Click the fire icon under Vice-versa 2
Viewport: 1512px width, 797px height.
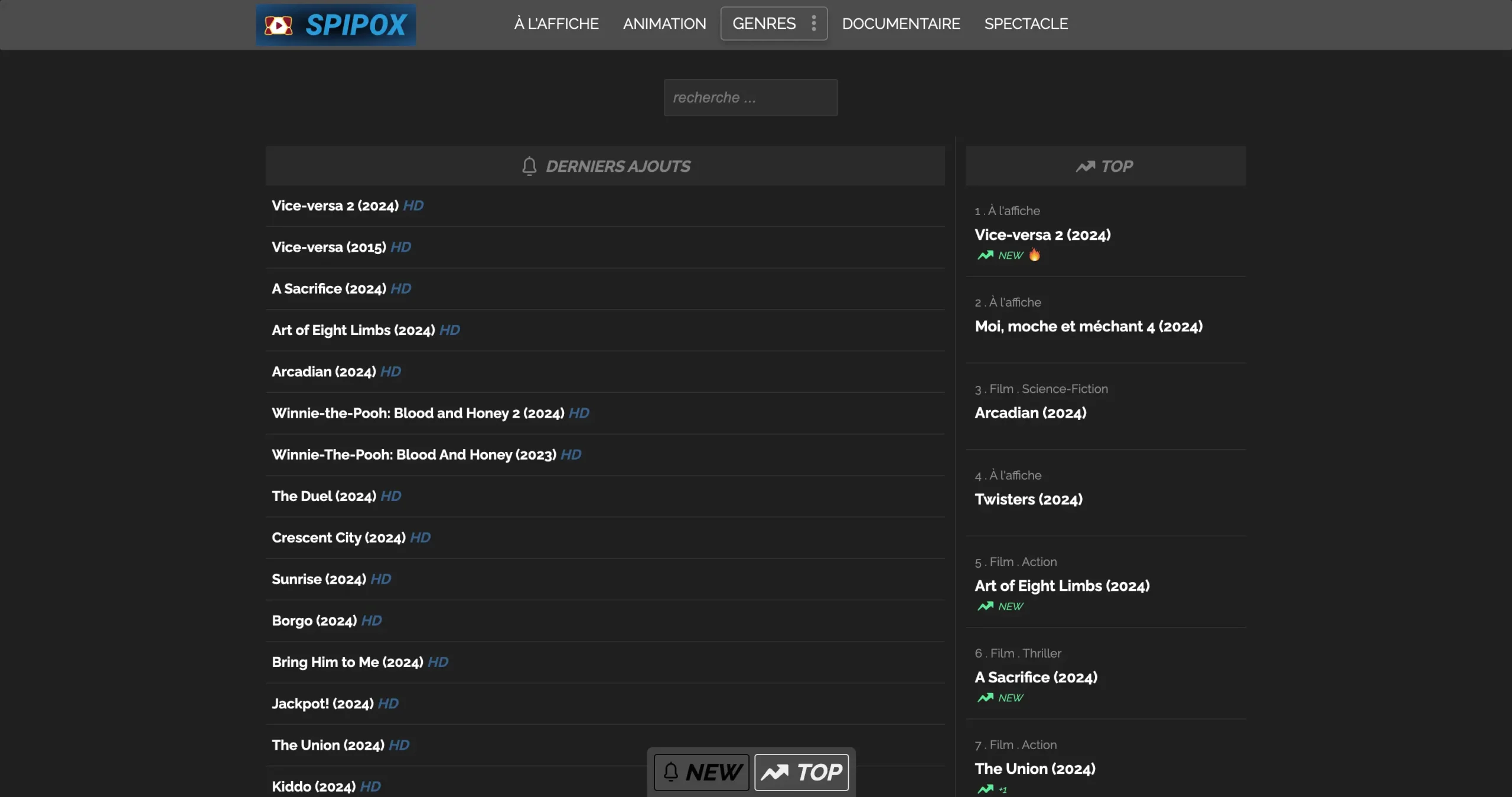[1034, 255]
